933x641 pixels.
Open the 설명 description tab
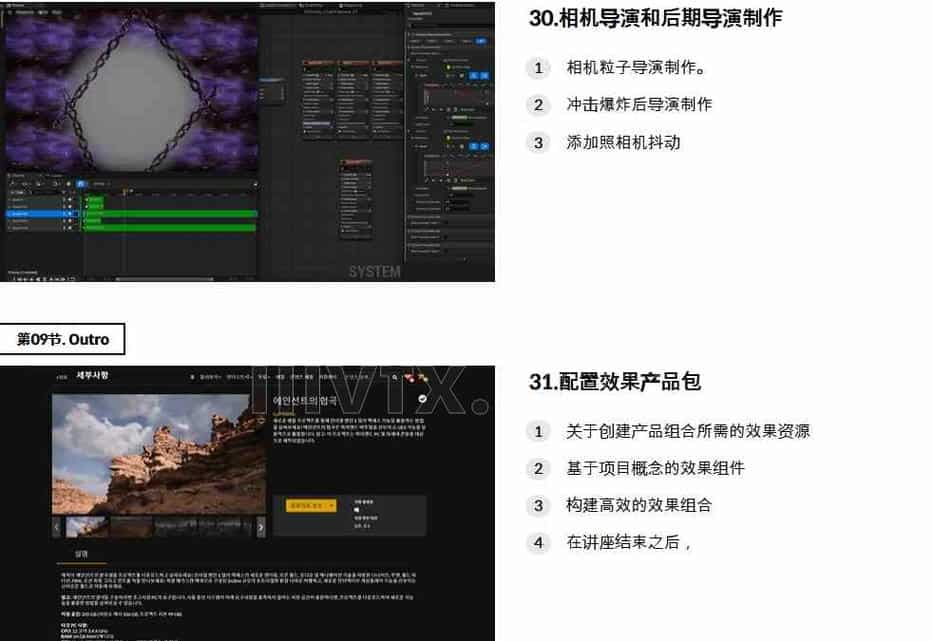pyautogui.click(x=82, y=553)
